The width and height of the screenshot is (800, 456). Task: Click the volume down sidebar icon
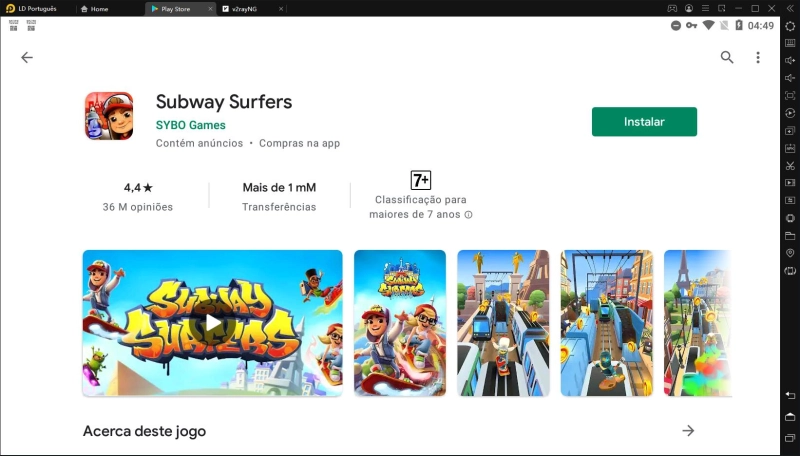coord(790,78)
